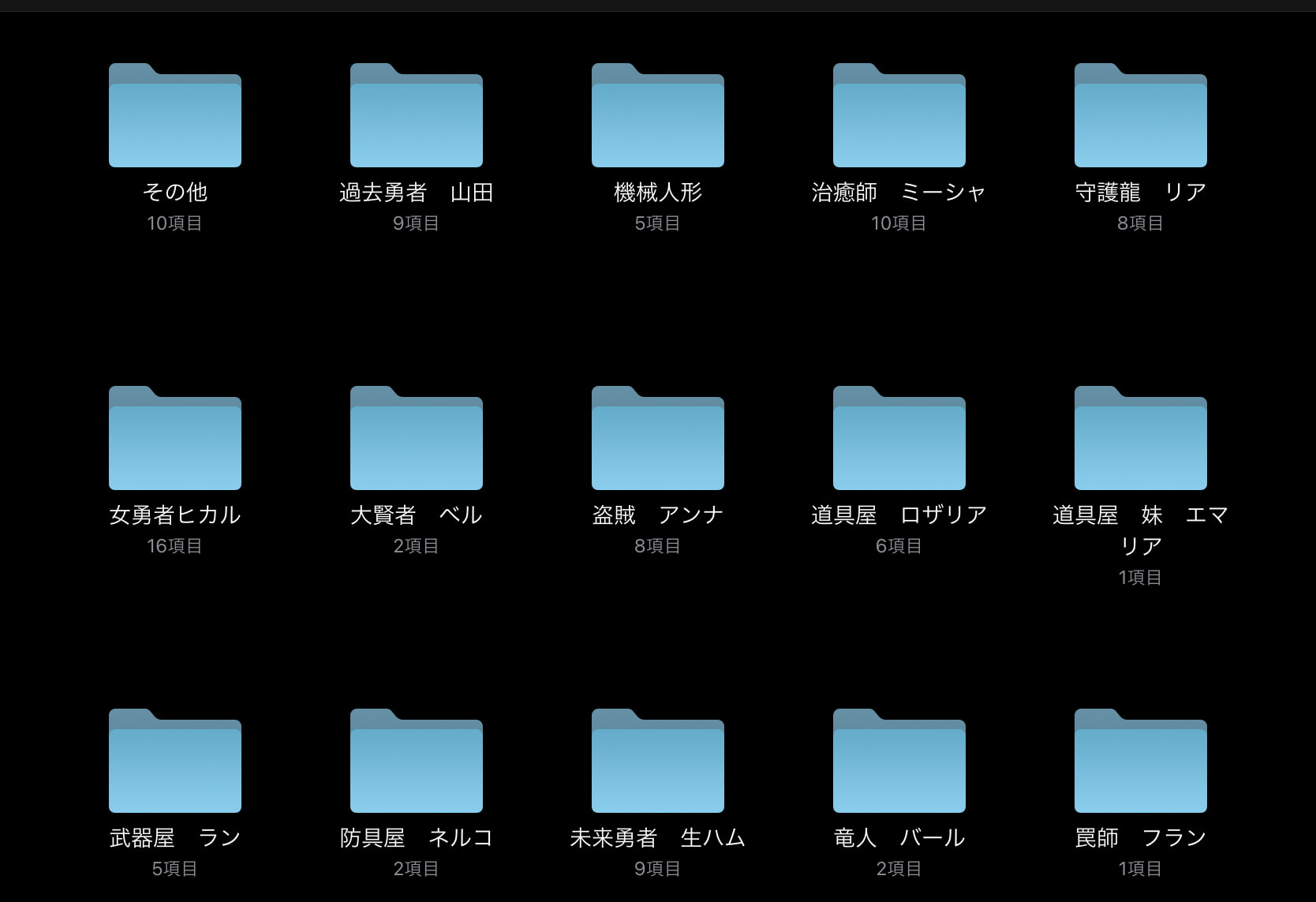The image size is (1316, 902).
Task: Open the 武器屋 ラン folder icon
Action: click(175, 761)
